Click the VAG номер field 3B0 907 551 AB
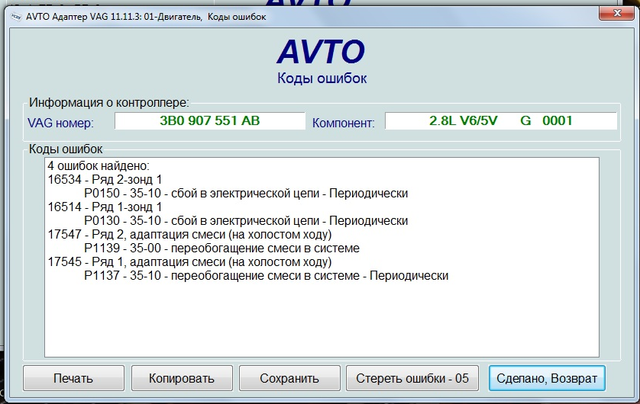 [209, 121]
